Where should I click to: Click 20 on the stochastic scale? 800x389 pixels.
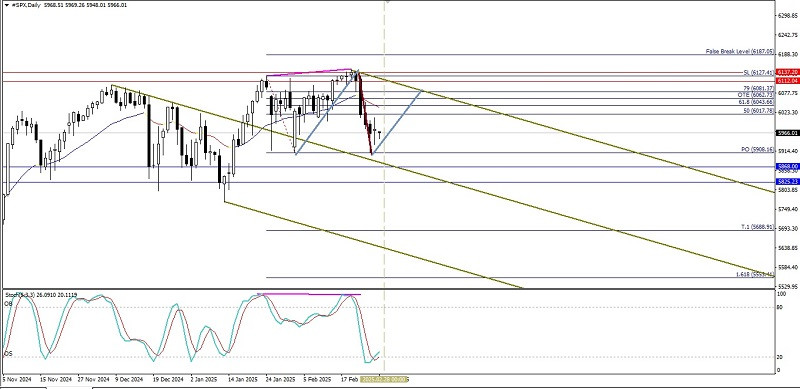780,357
